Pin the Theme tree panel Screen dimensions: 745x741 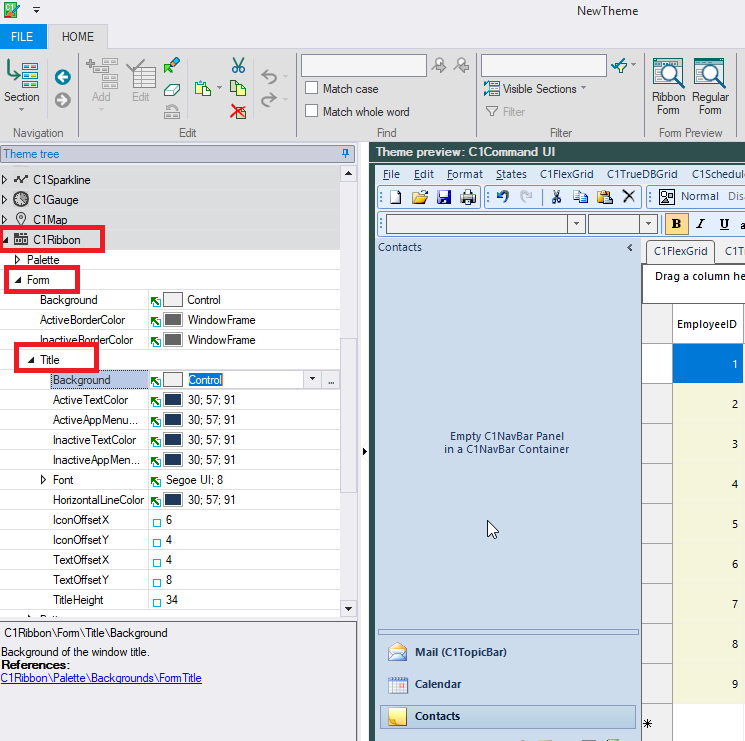(x=345, y=153)
